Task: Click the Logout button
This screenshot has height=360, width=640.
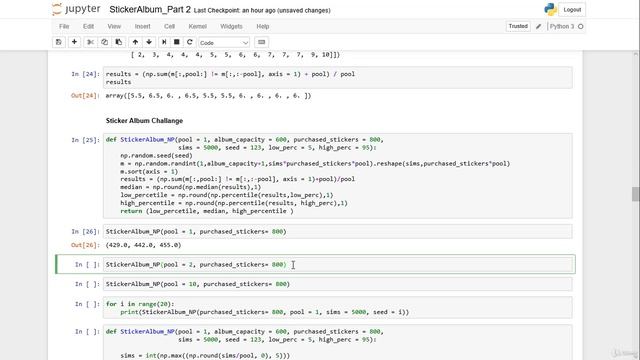Action: coord(572,10)
